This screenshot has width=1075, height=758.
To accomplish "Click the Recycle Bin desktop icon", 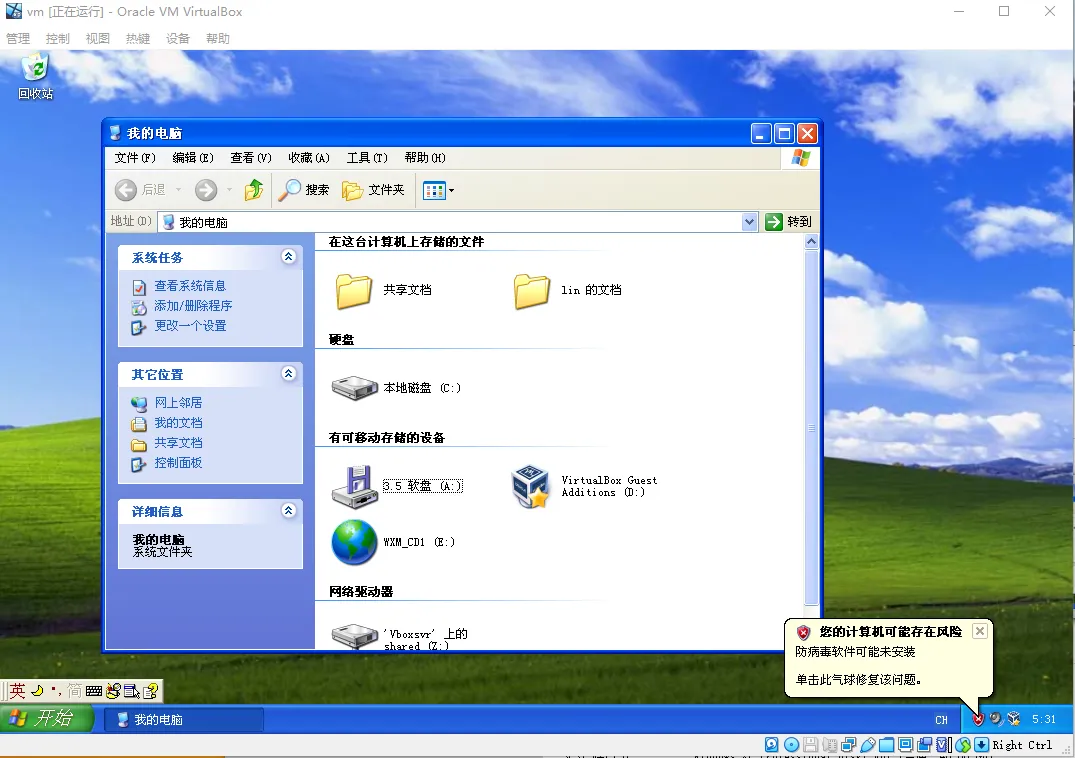I will pyautogui.click(x=35, y=69).
